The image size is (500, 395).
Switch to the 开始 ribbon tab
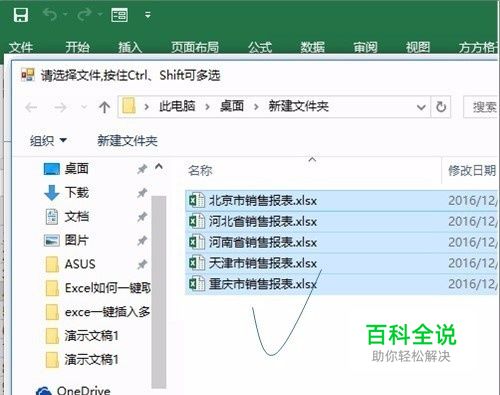pyautogui.click(x=77, y=47)
